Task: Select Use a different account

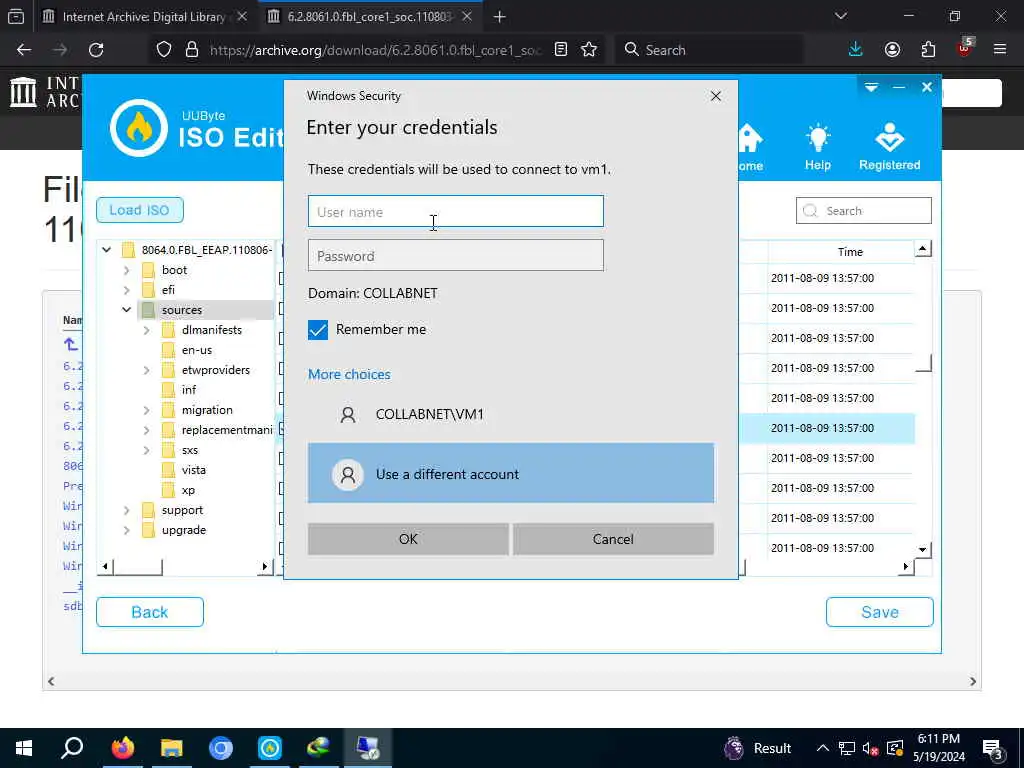Action: [511, 473]
